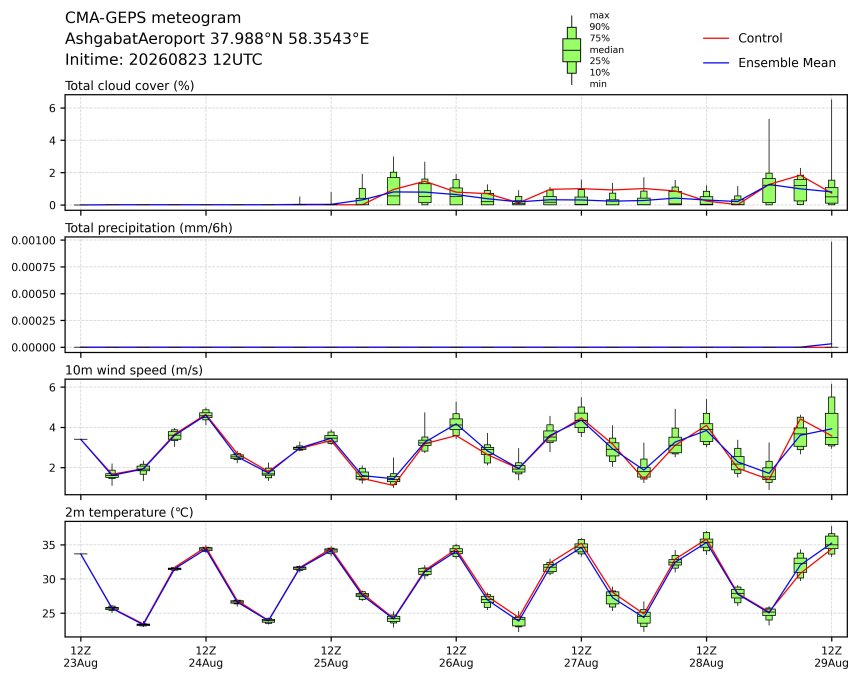
Task: Click the '10m wind speed (m/s)' panel title
Action: 134,370
